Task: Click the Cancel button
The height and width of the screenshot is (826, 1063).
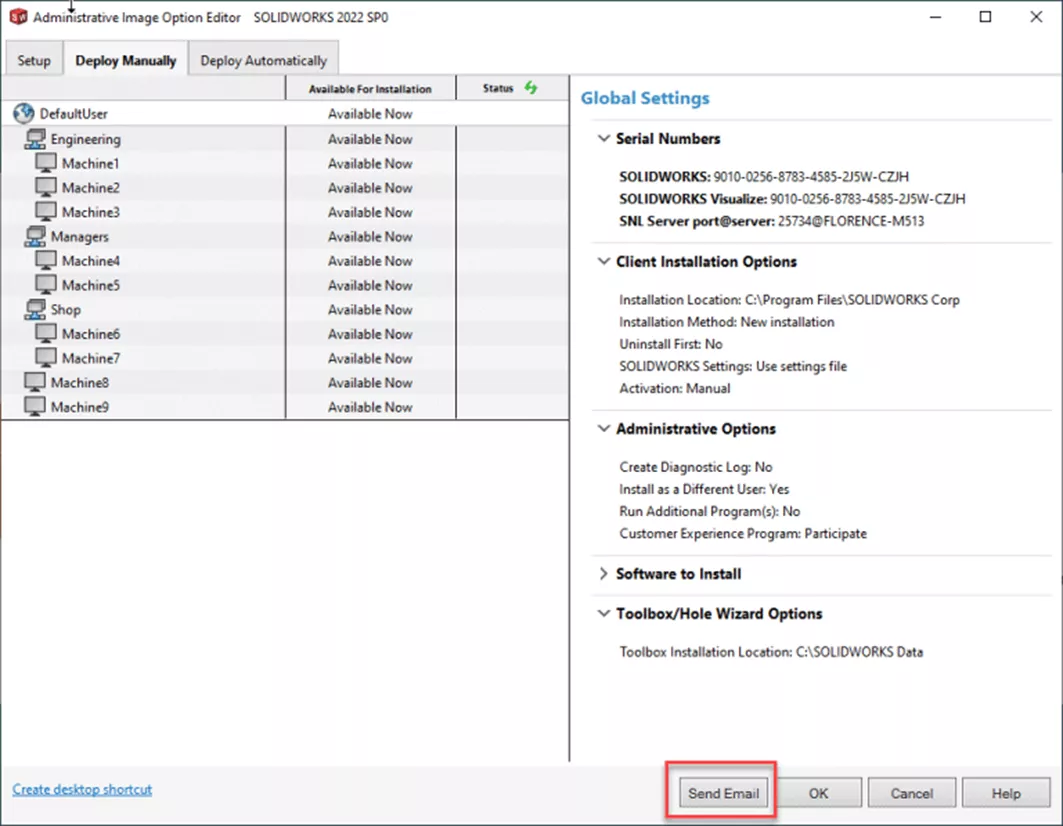Action: coord(912,793)
